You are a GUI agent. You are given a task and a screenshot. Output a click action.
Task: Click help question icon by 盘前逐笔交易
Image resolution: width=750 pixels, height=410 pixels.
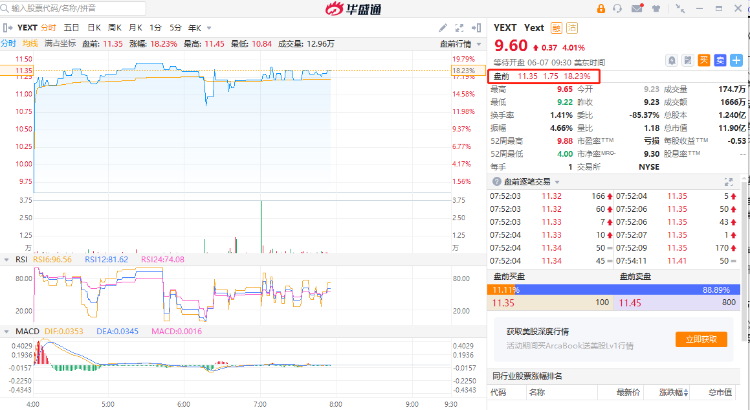tap(496, 182)
